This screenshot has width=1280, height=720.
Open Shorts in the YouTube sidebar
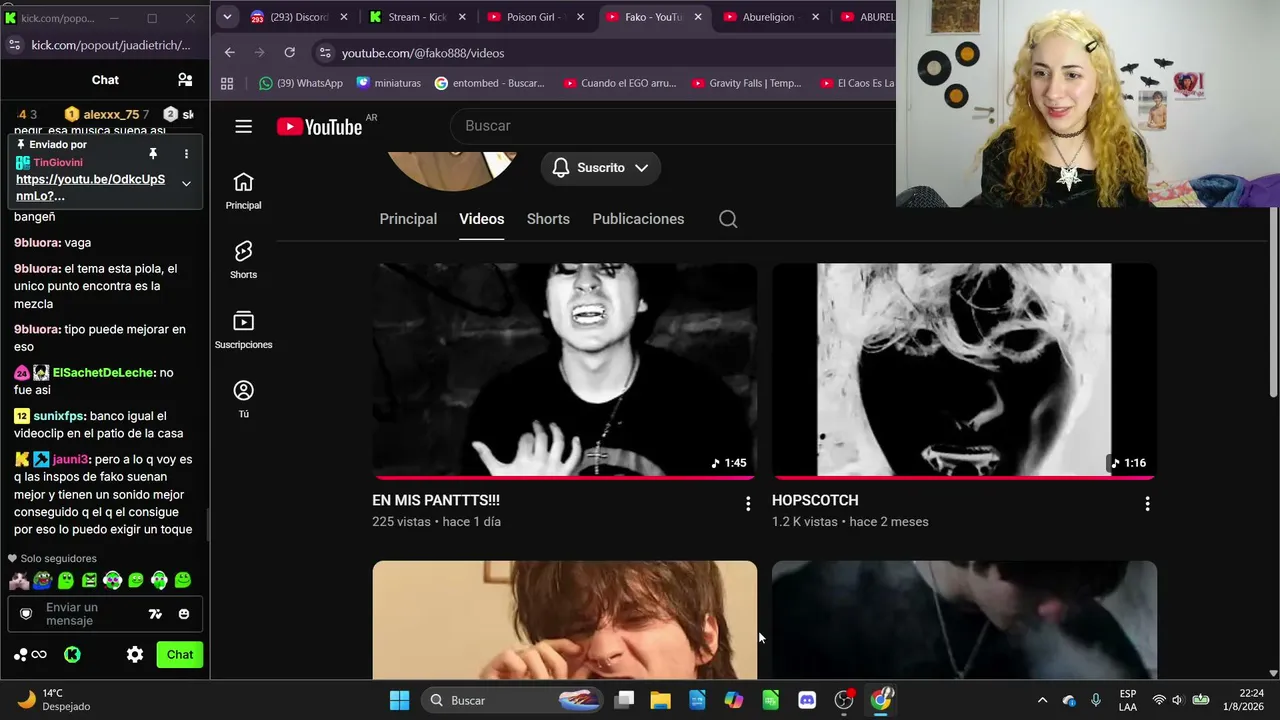(x=243, y=260)
